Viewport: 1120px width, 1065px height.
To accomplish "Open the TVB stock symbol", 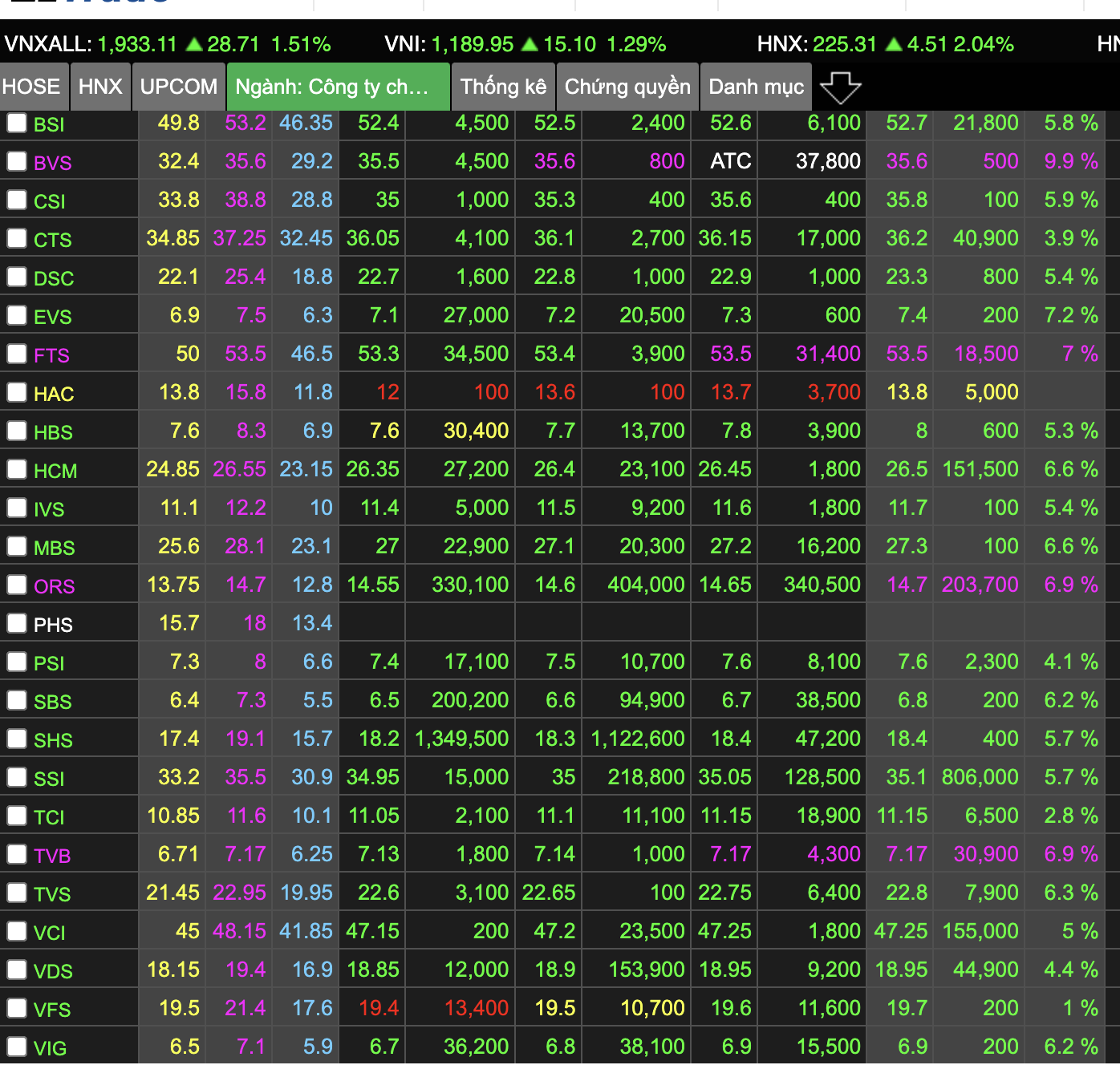I will (x=52, y=856).
